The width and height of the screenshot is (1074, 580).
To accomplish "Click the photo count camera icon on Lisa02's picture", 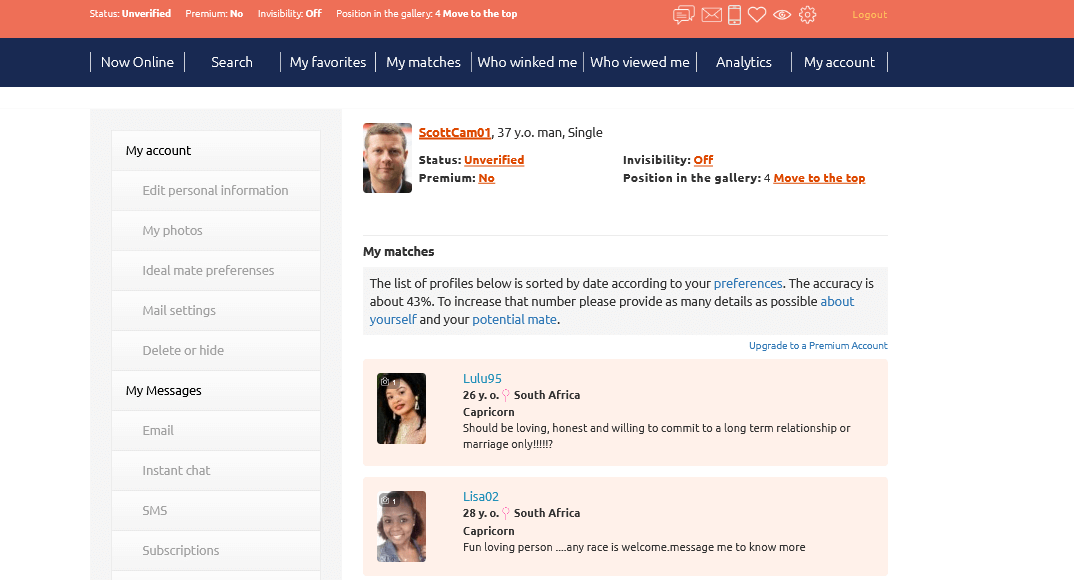I will (x=385, y=501).
